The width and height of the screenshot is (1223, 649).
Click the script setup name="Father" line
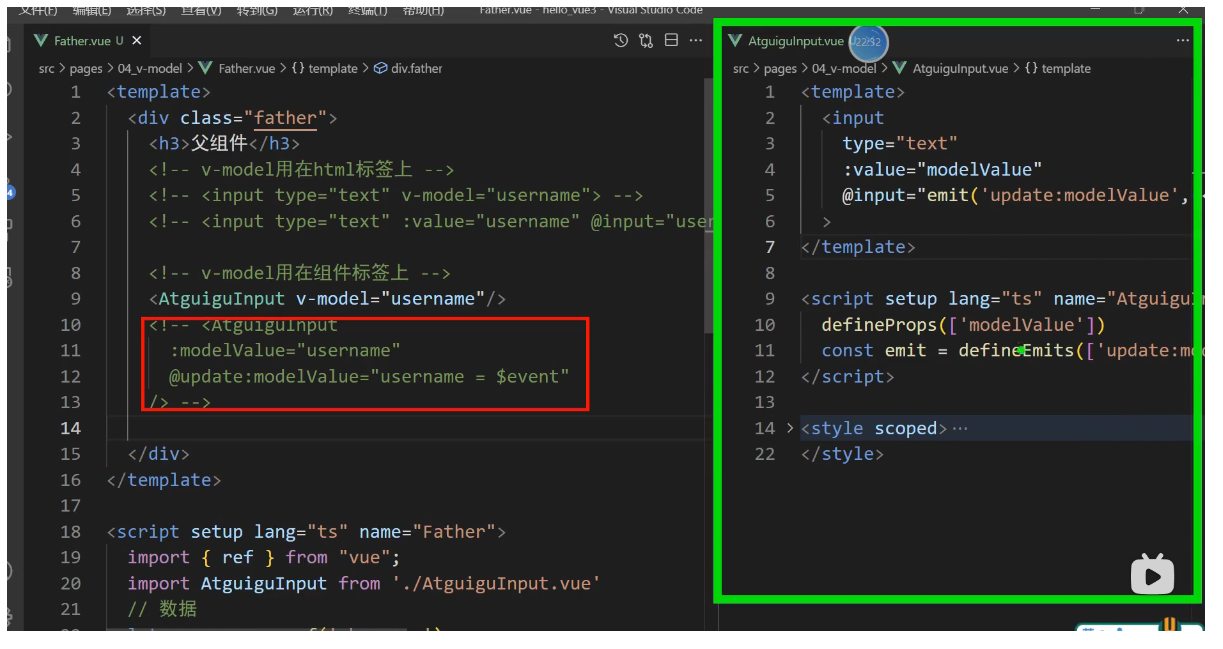(x=307, y=532)
